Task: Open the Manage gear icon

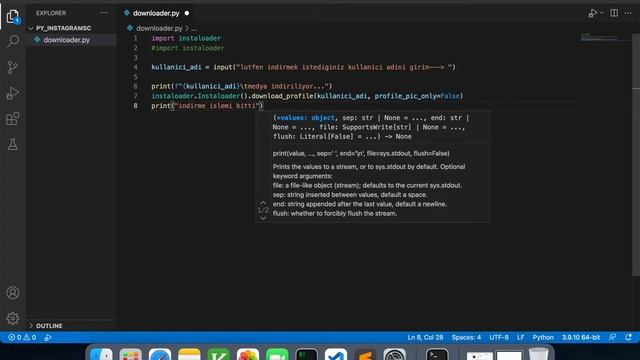Action: [13, 318]
